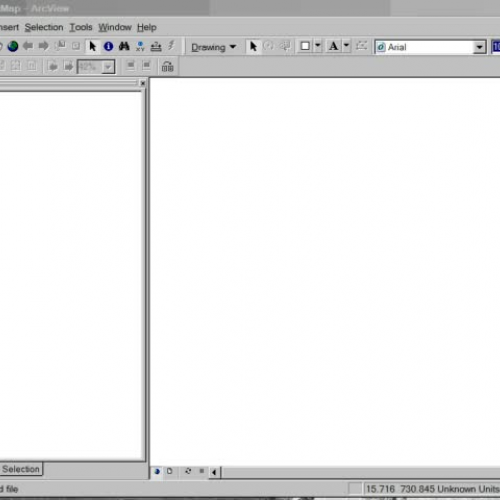
Task: Switch to the Selection tab in table of contents
Action: click(x=21, y=469)
